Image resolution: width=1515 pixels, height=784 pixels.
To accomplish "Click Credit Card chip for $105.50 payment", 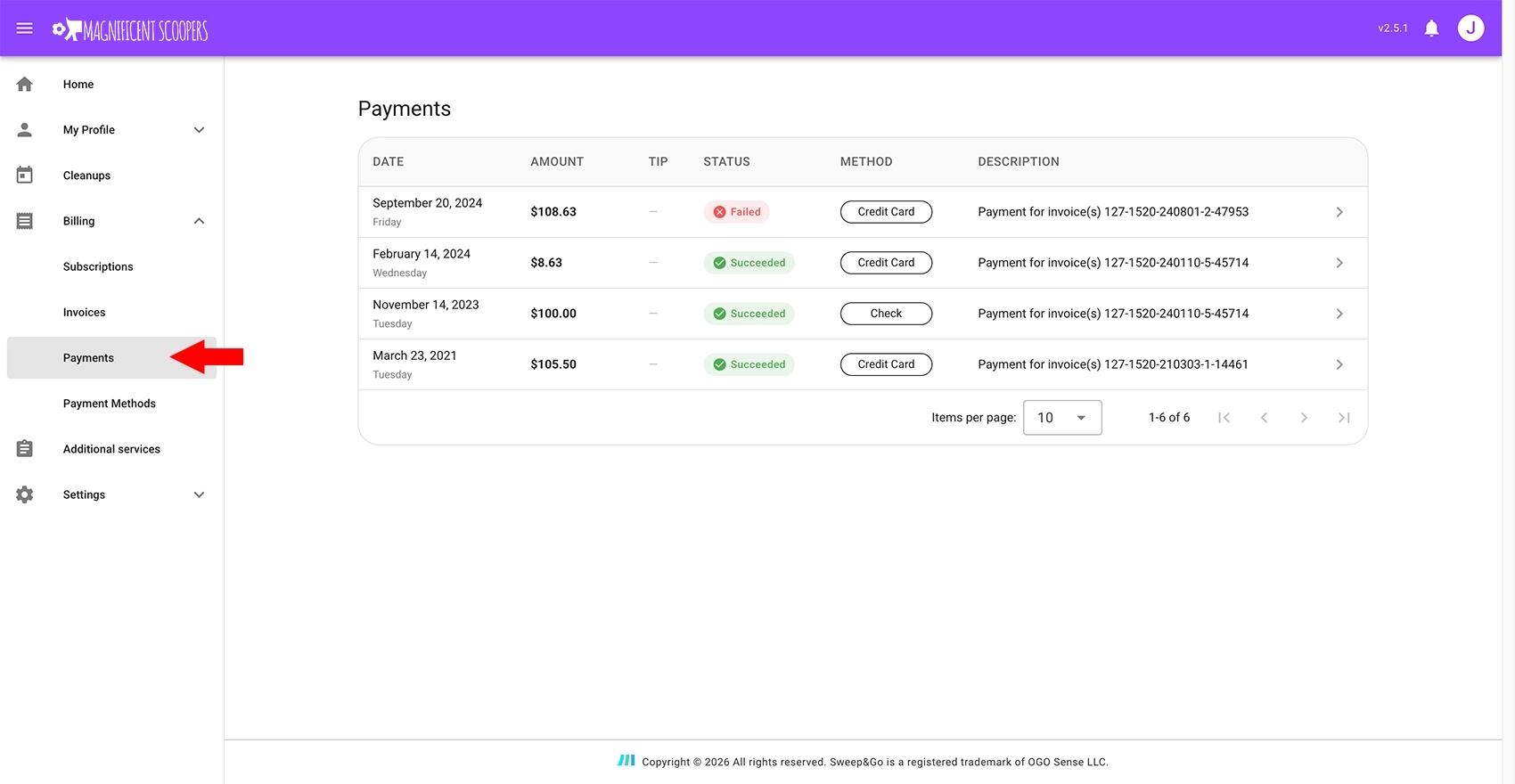I will click(886, 364).
